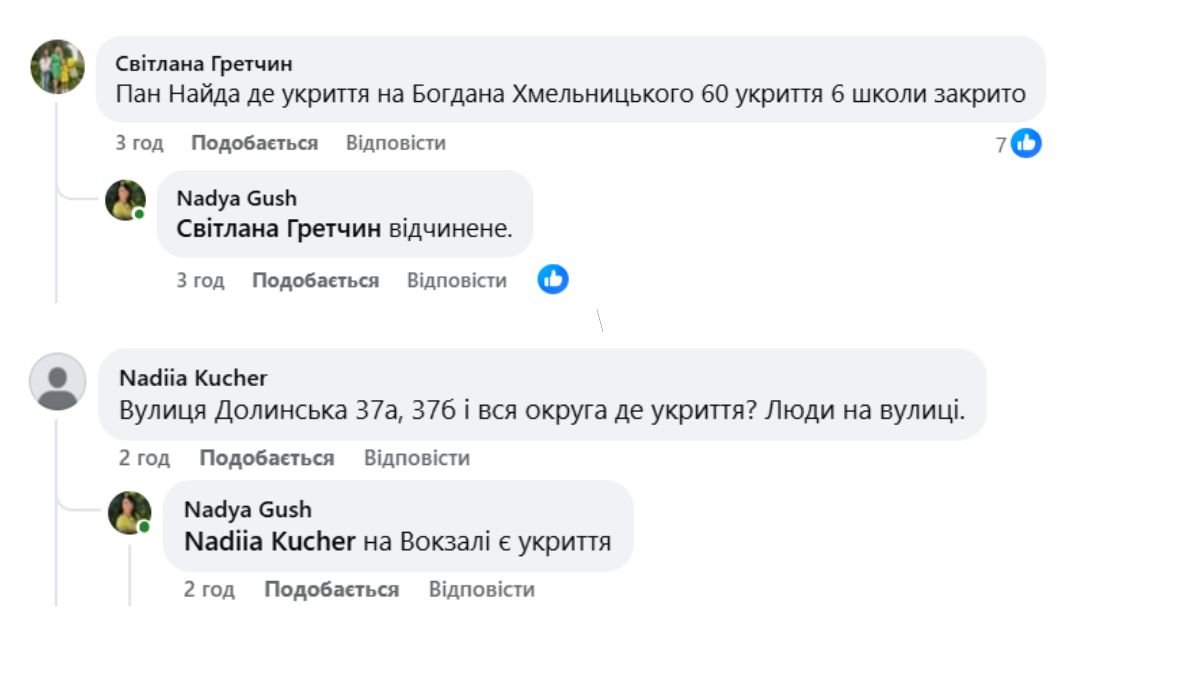Reply to Nadya Gush's "відчинене" comment
This screenshot has height=675, width=1200.
(456, 280)
